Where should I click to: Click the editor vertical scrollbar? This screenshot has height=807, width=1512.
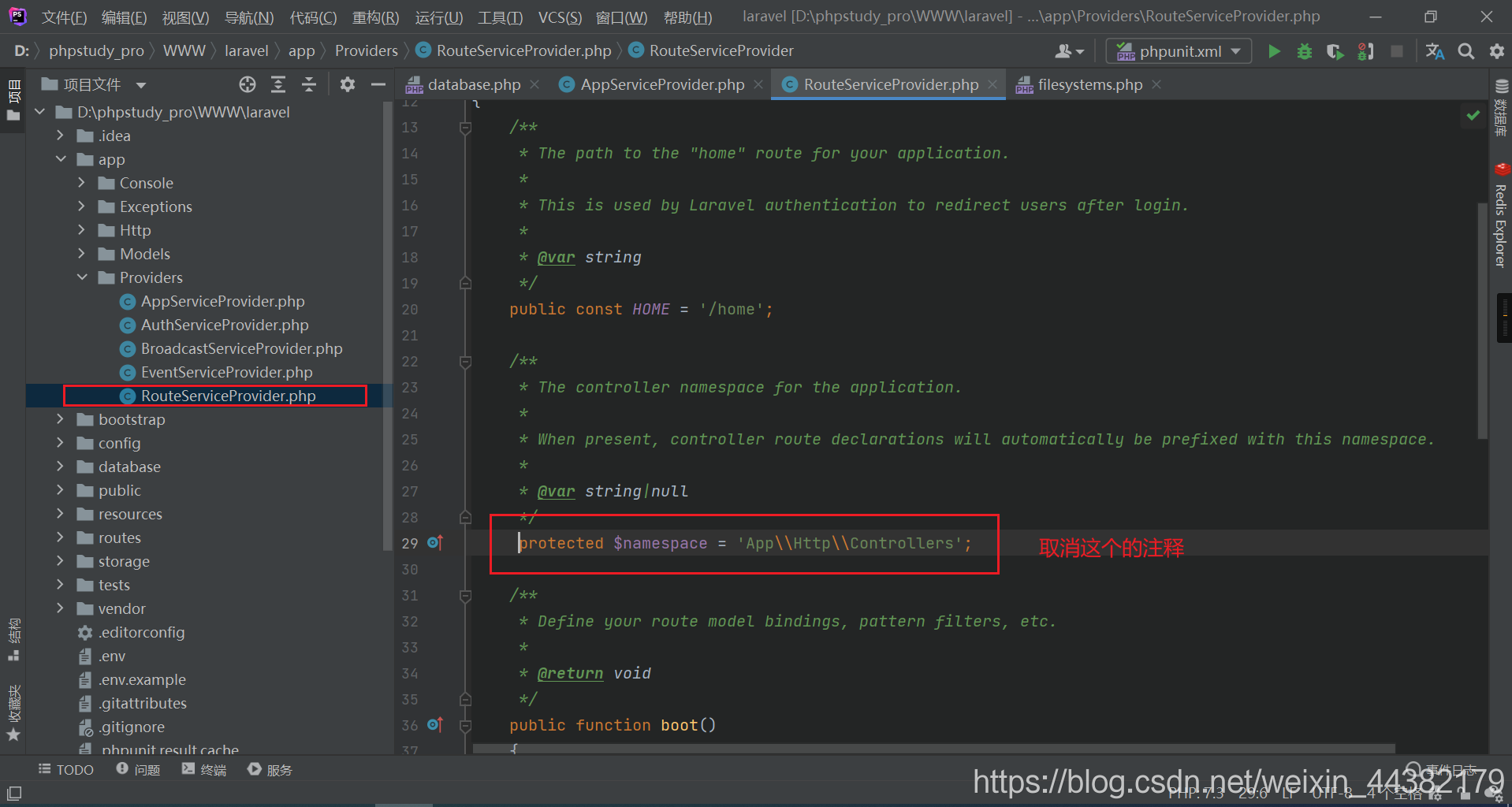click(x=1483, y=319)
